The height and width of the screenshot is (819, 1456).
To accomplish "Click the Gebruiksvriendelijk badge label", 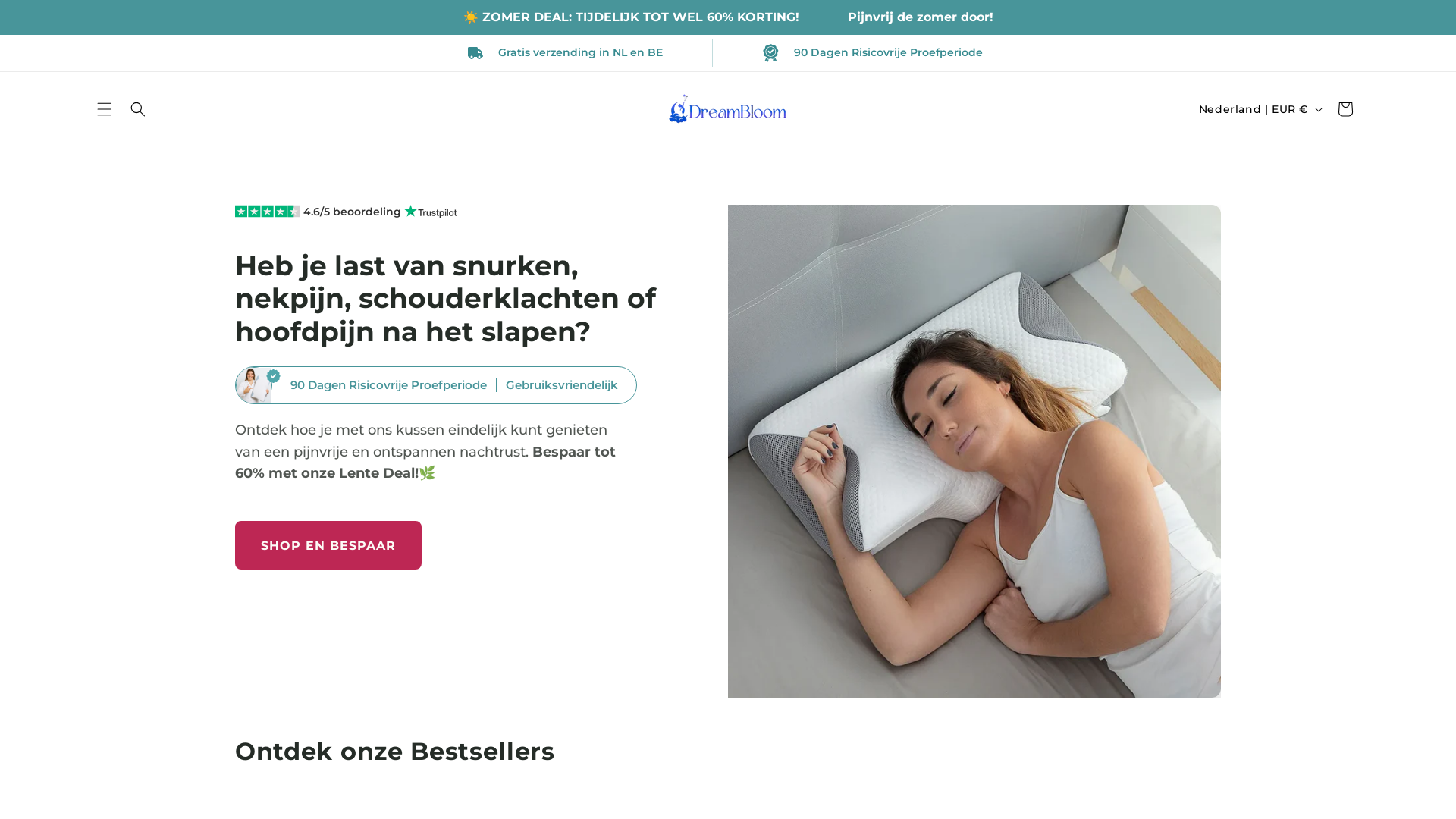I will (562, 385).
